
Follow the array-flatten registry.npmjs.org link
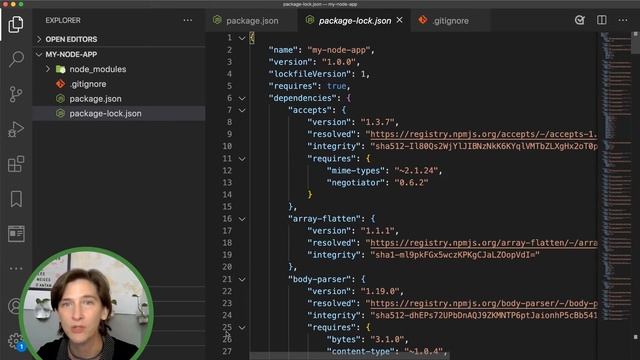[483, 243]
